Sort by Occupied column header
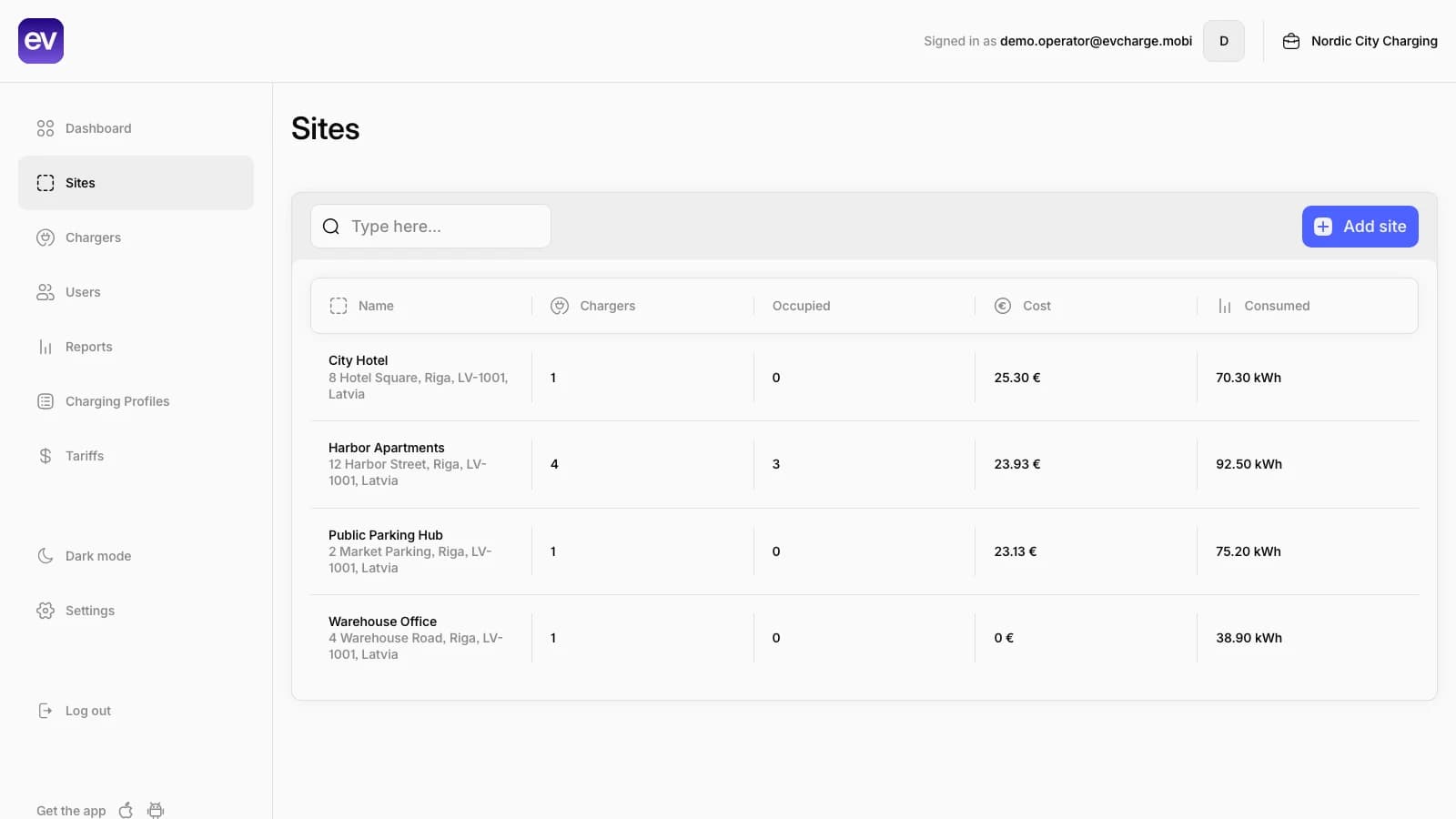 (802, 306)
